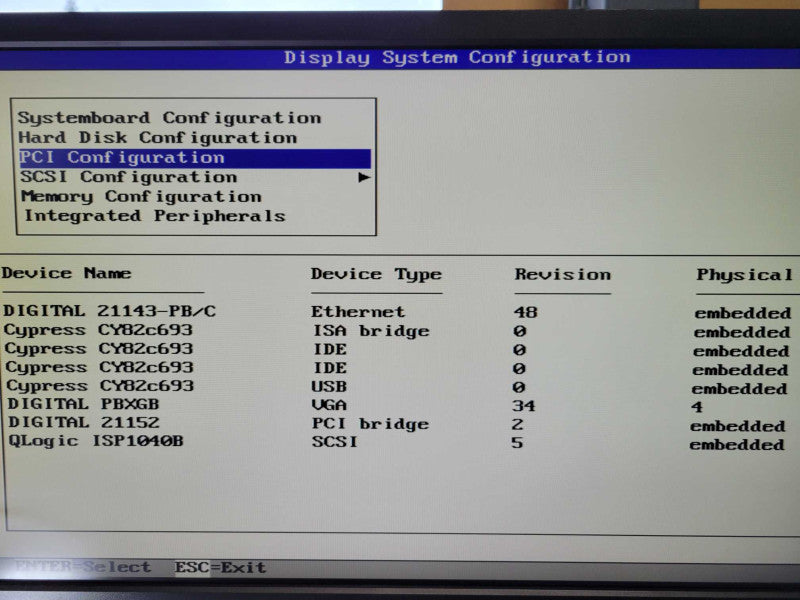800x600 pixels.
Task: Select highlighted PCI Configuration entry
Action: [195, 158]
